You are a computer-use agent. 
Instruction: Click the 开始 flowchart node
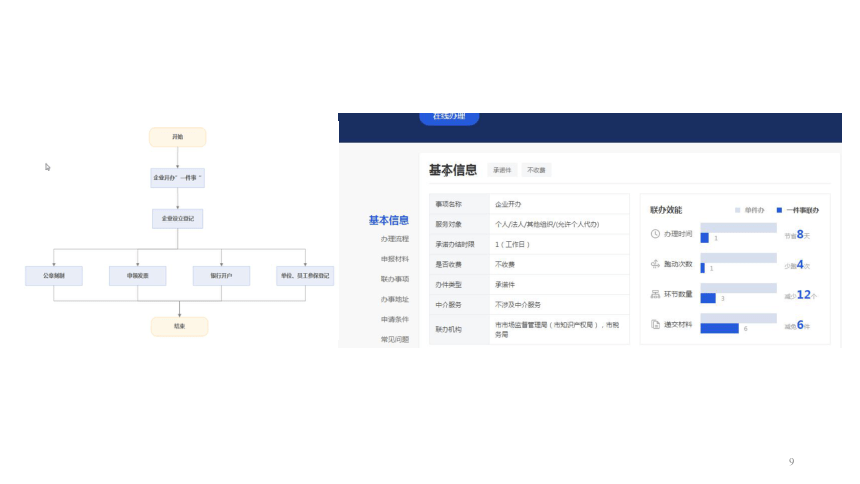pyautogui.click(x=178, y=137)
